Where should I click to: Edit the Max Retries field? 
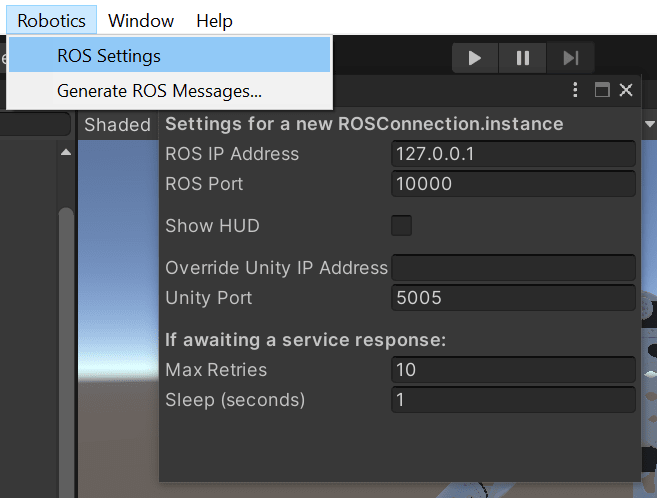coord(513,369)
